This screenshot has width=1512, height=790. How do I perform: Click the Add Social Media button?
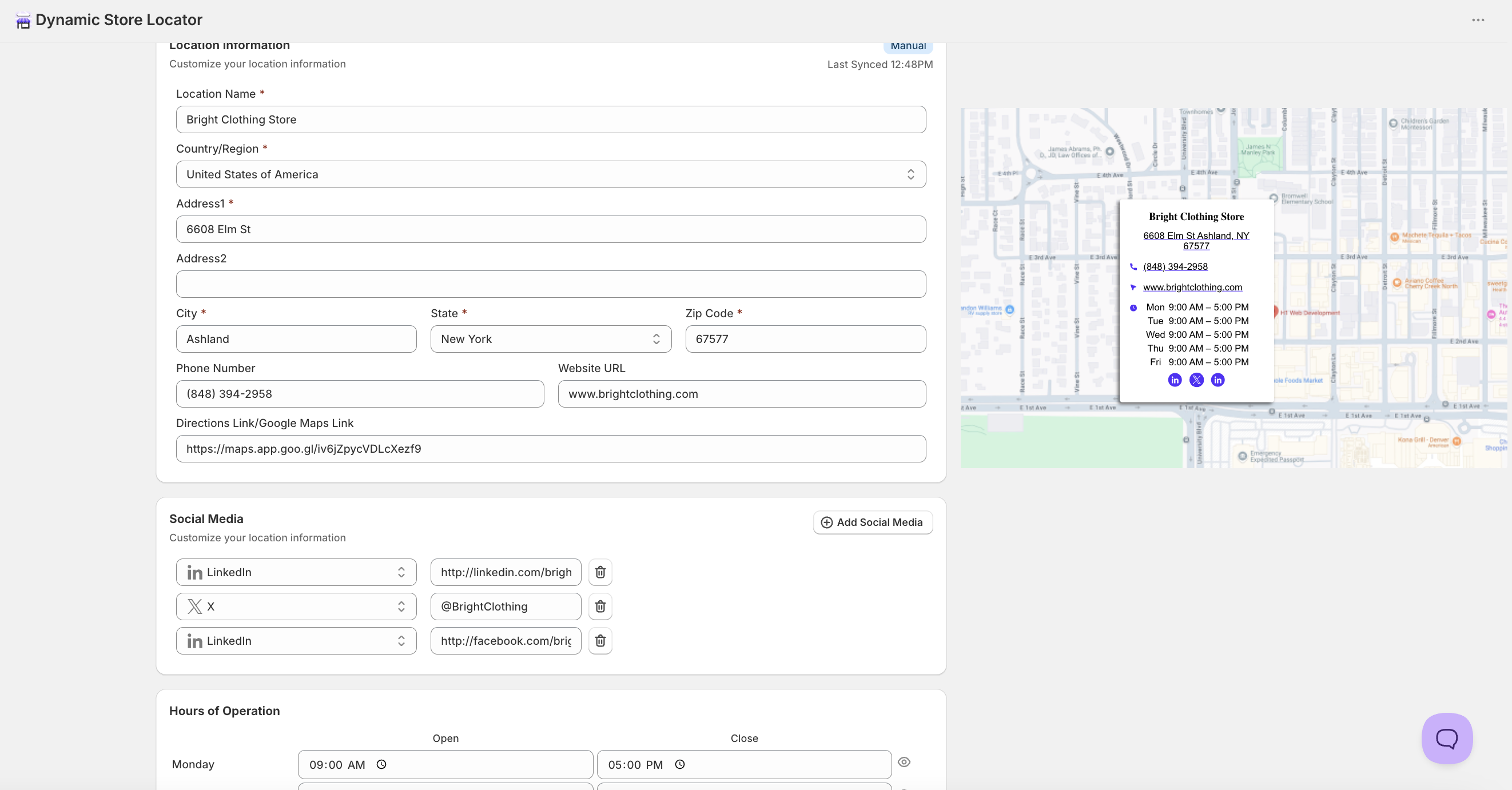(x=872, y=522)
